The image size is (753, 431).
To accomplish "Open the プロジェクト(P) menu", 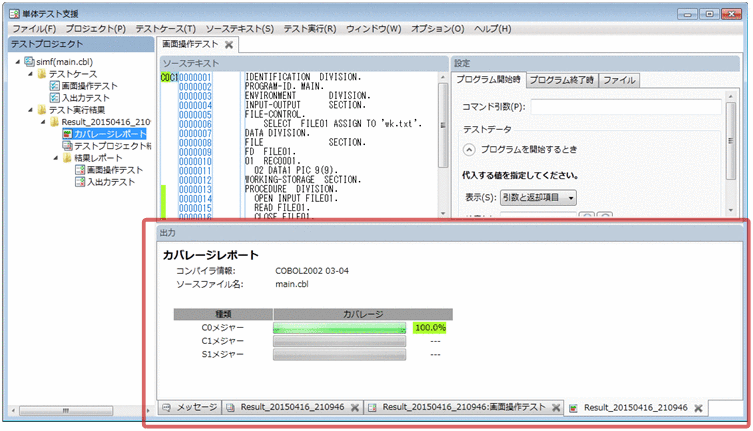I will coord(96,29).
